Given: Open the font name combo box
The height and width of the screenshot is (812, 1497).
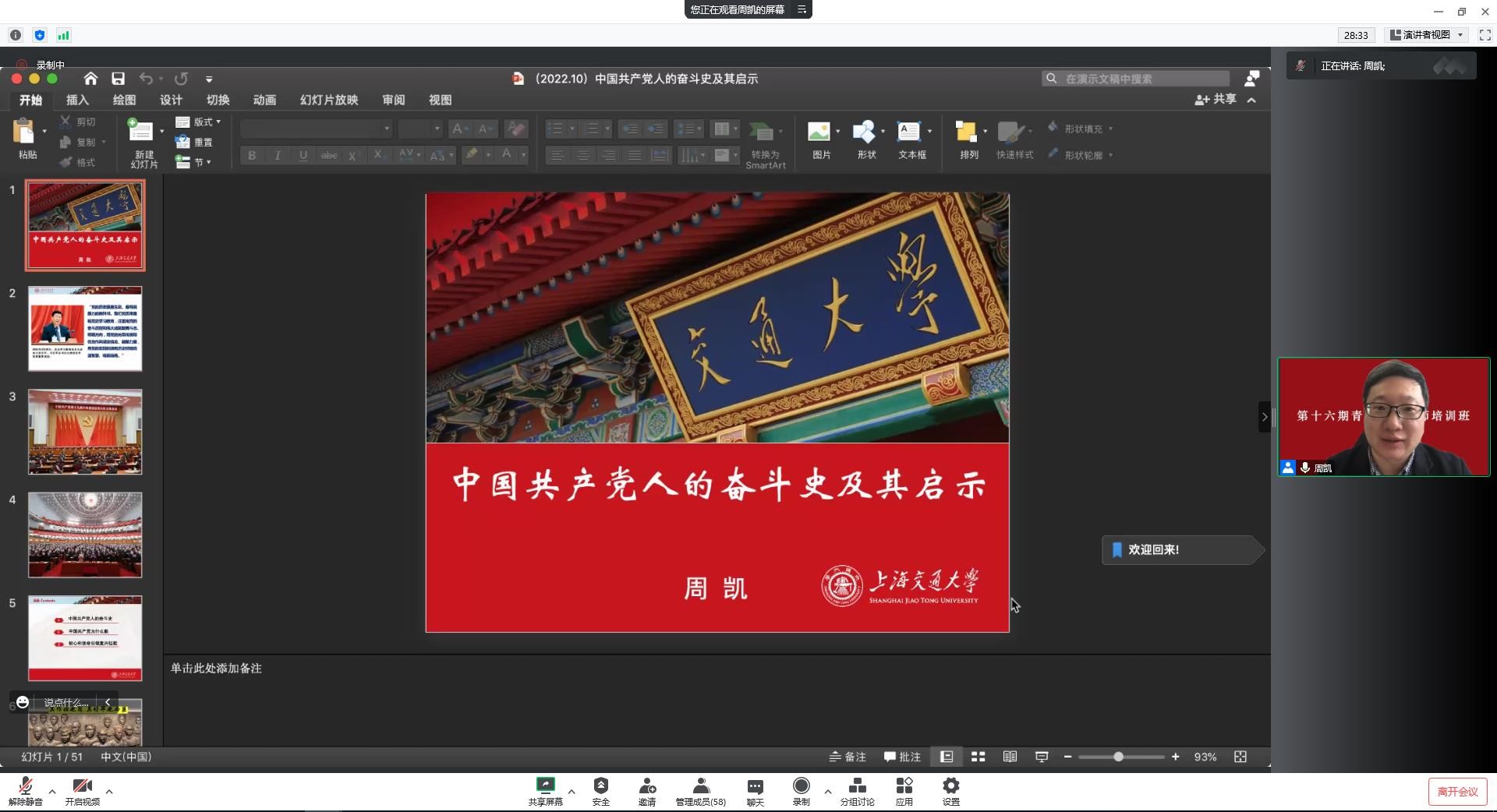Looking at the screenshot, I should pyautogui.click(x=316, y=129).
